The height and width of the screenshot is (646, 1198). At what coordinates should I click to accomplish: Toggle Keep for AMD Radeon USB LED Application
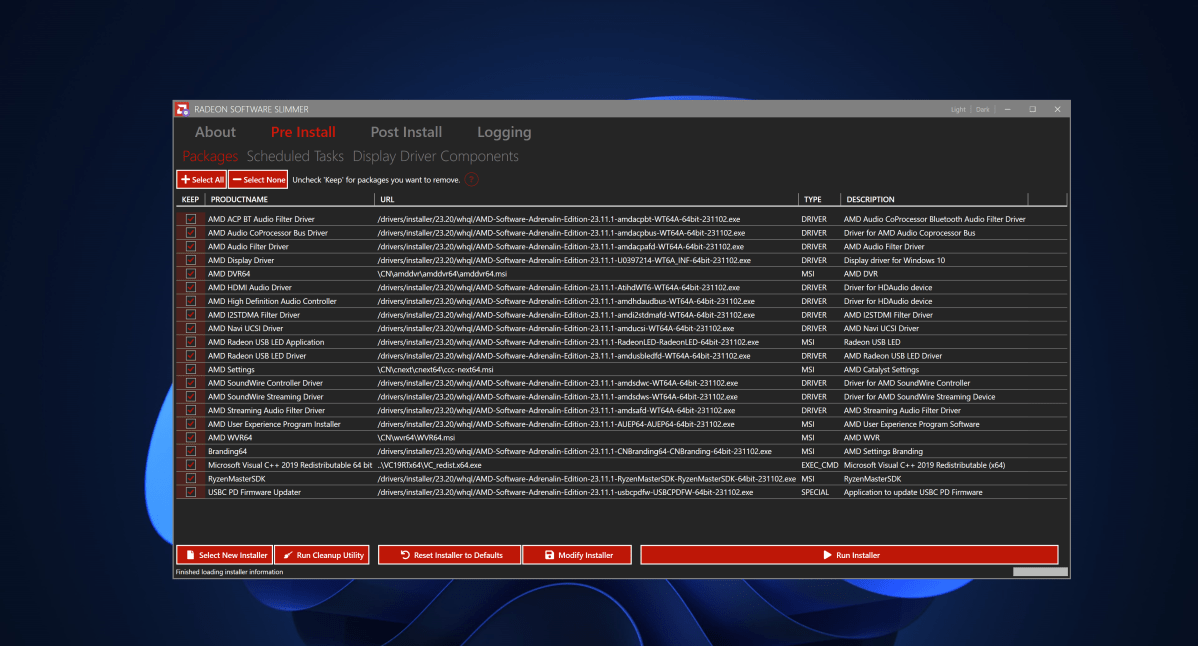tap(191, 342)
